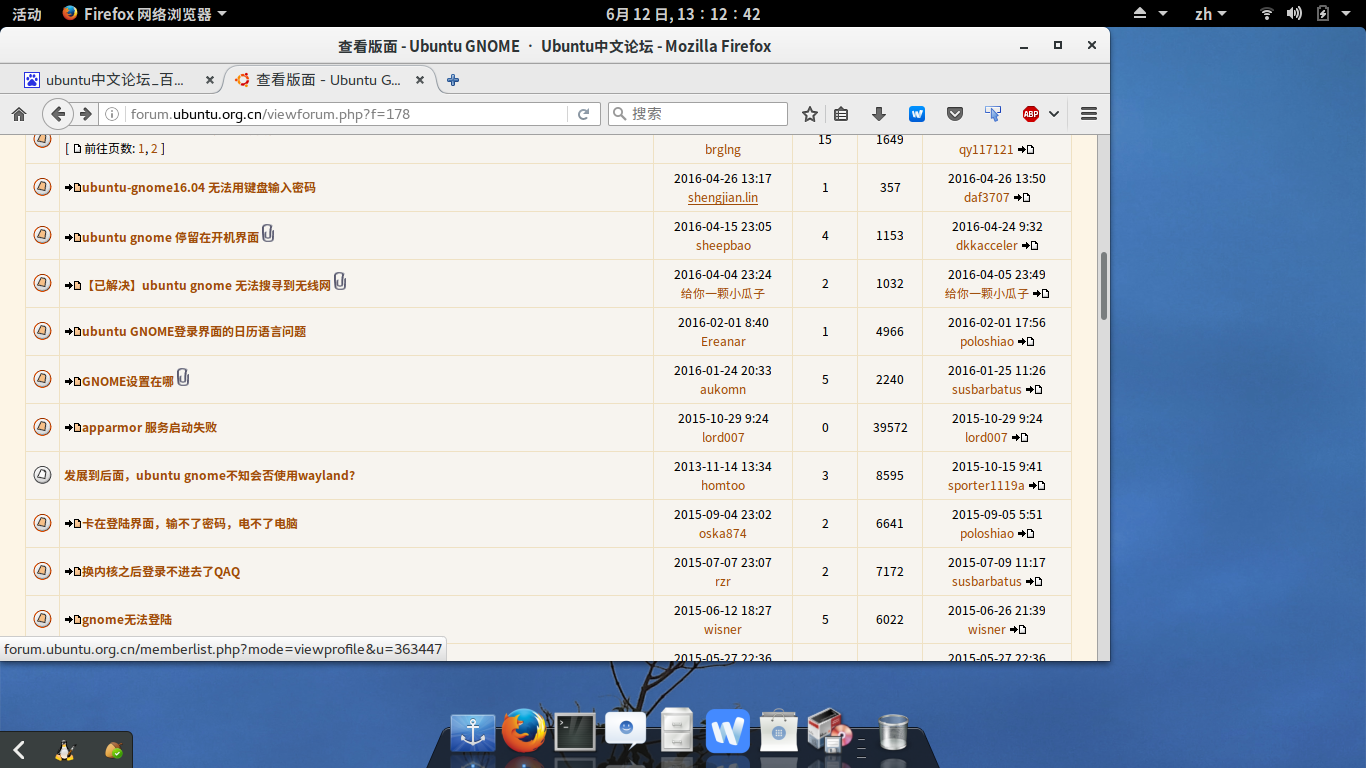
Task: Open the file cabinet icon in dock
Action: point(677,730)
